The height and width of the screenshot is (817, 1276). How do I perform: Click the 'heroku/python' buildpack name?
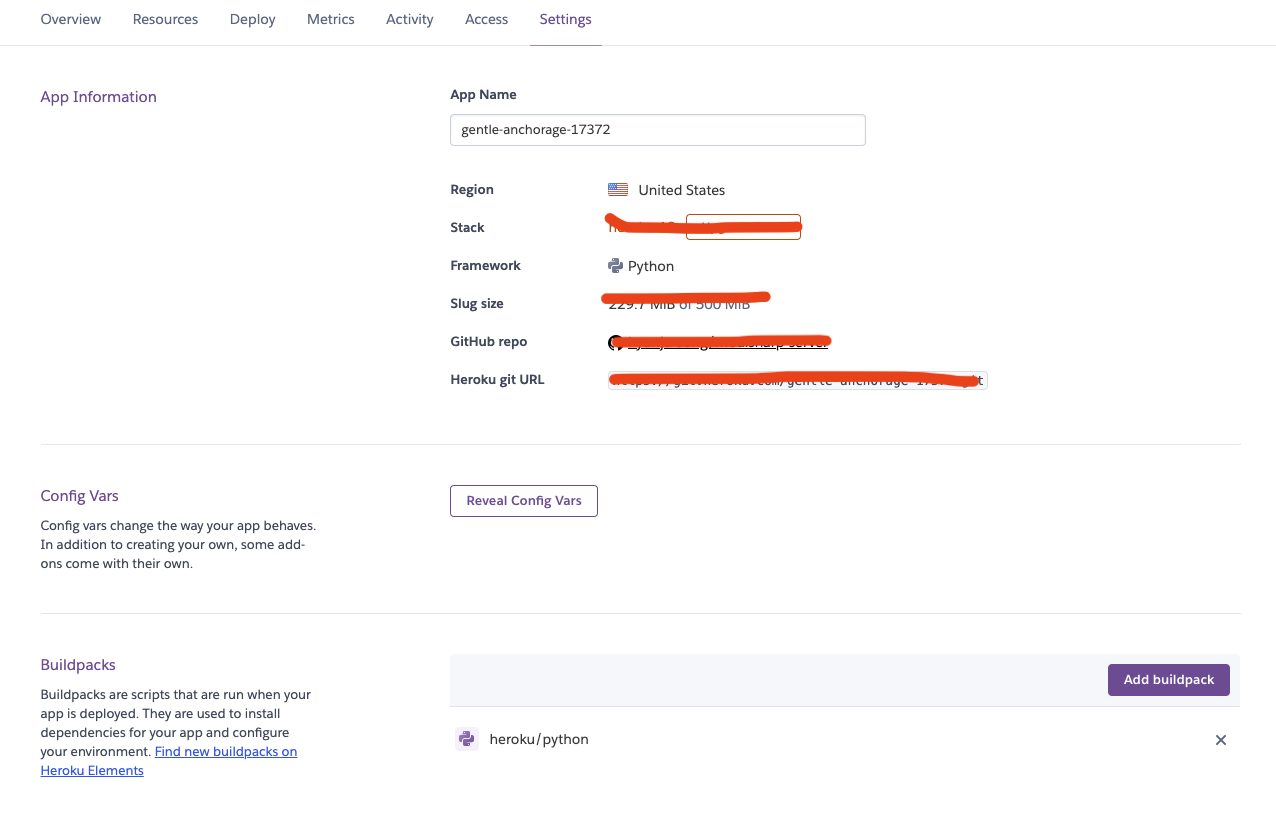point(538,740)
